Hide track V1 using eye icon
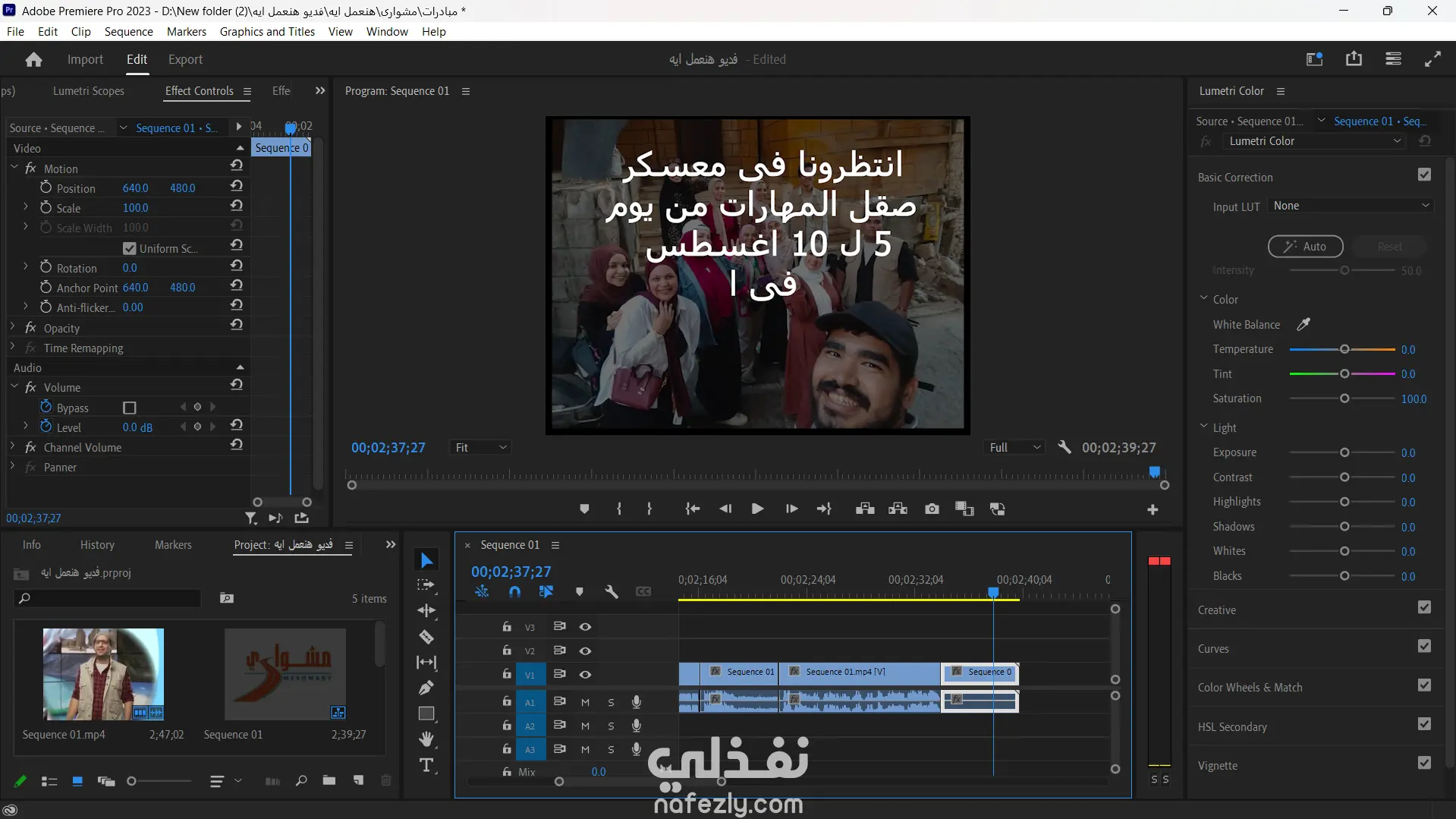The height and width of the screenshot is (819, 1456). point(585,675)
